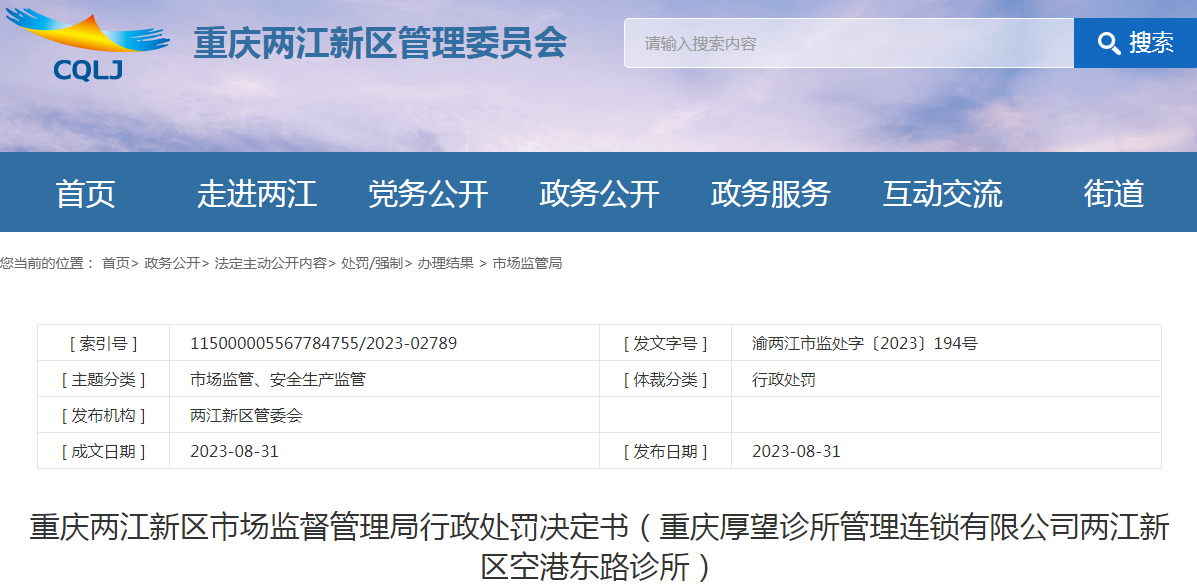Click the magnifying glass search icon
Screen dimensions: 1197x585
tap(1108, 43)
